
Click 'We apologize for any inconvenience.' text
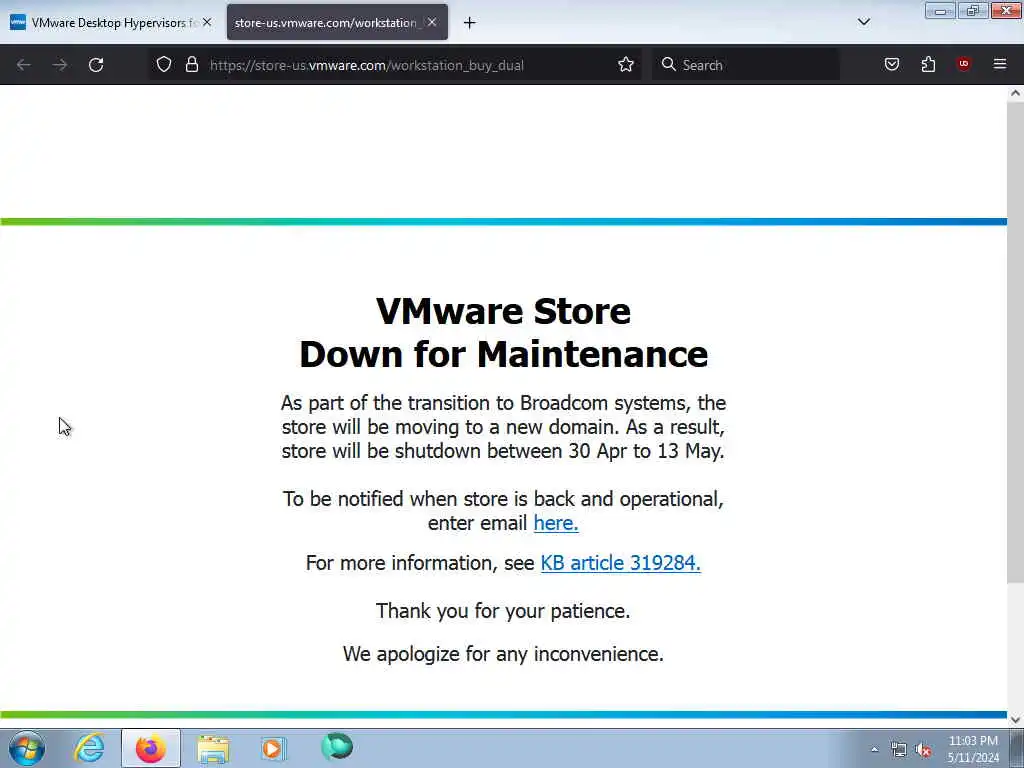(503, 654)
